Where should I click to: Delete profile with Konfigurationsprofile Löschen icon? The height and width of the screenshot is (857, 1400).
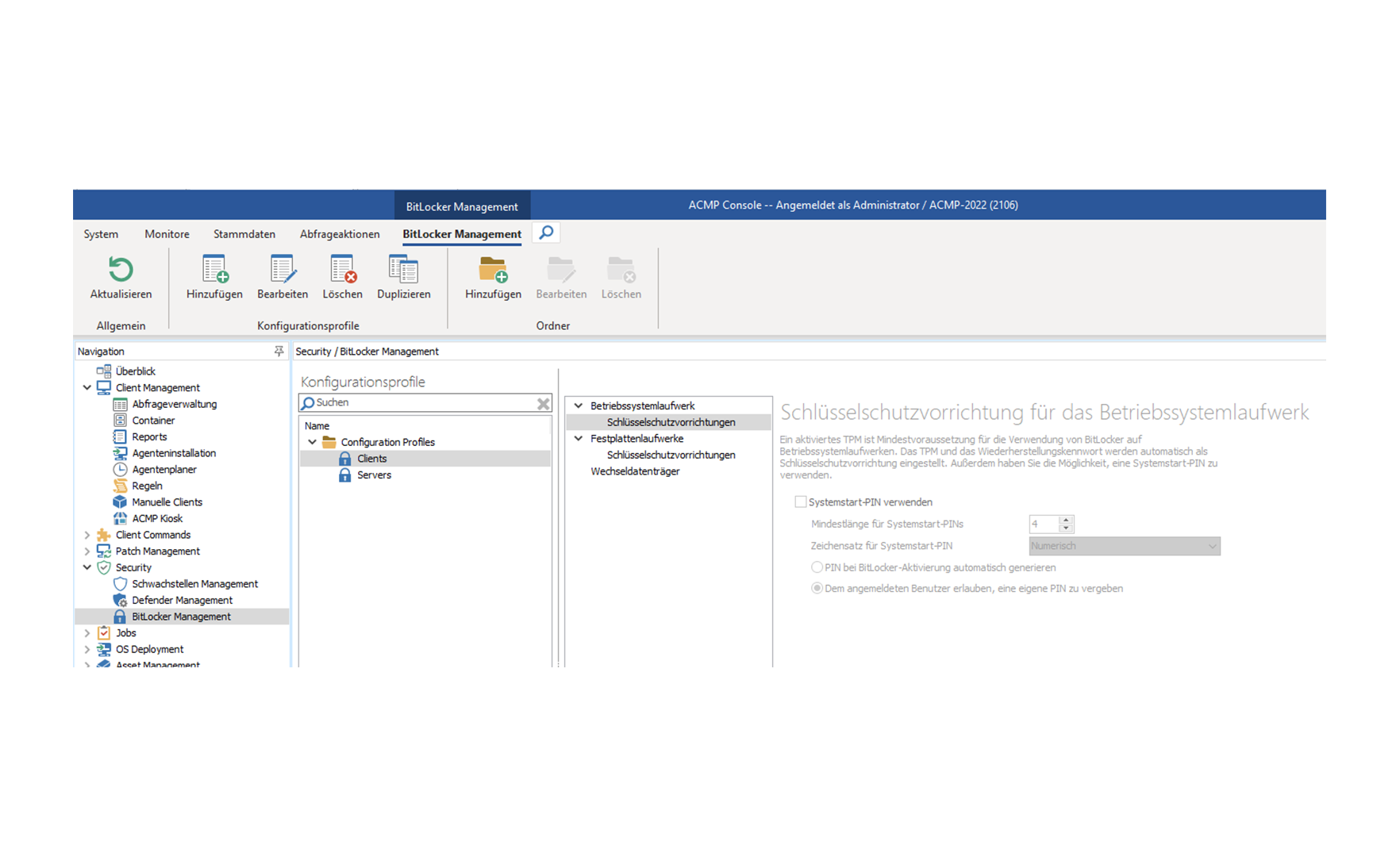click(343, 270)
